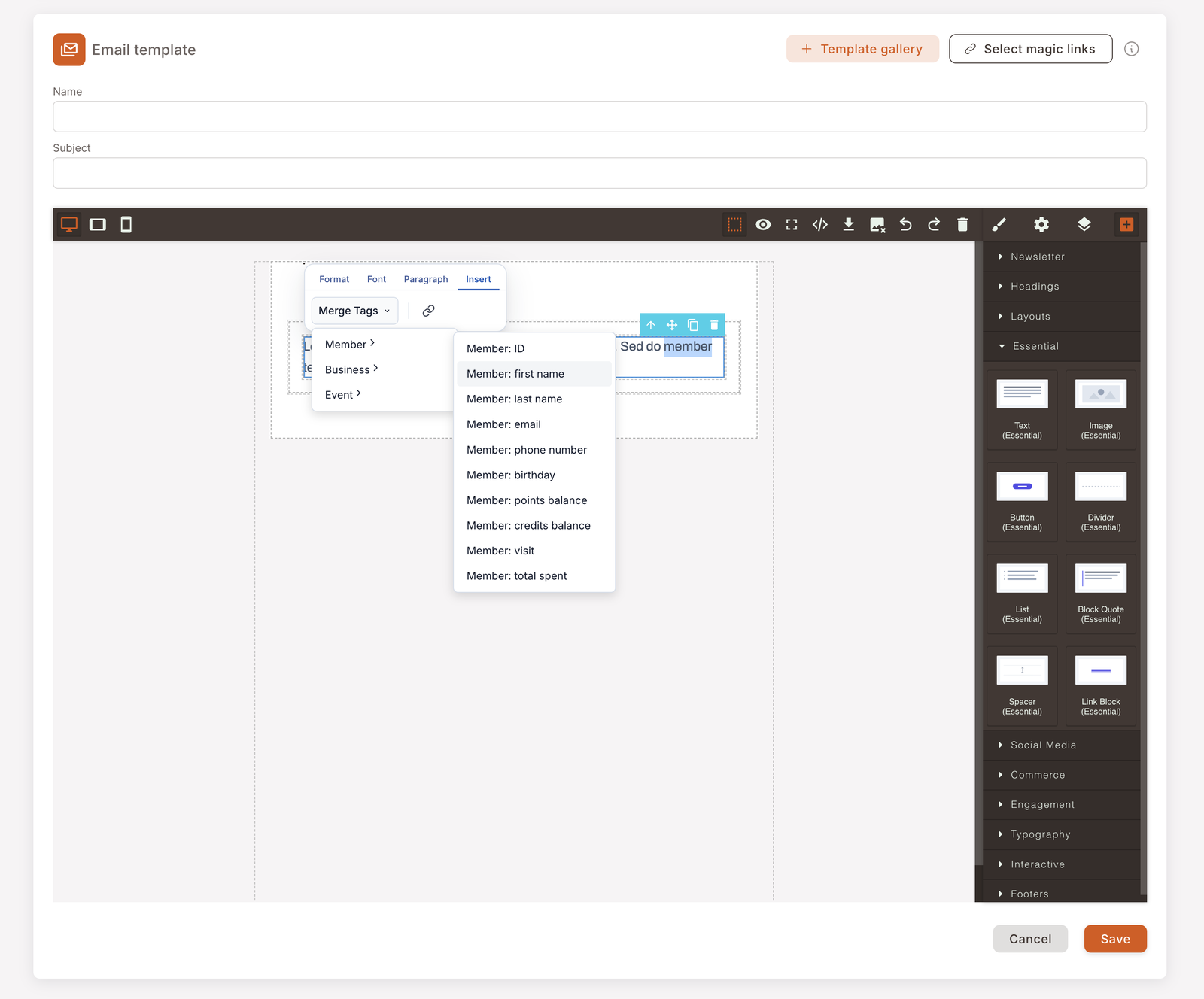This screenshot has width=1204, height=999.
Task: Switch to mobile device preview
Action: pos(126,224)
